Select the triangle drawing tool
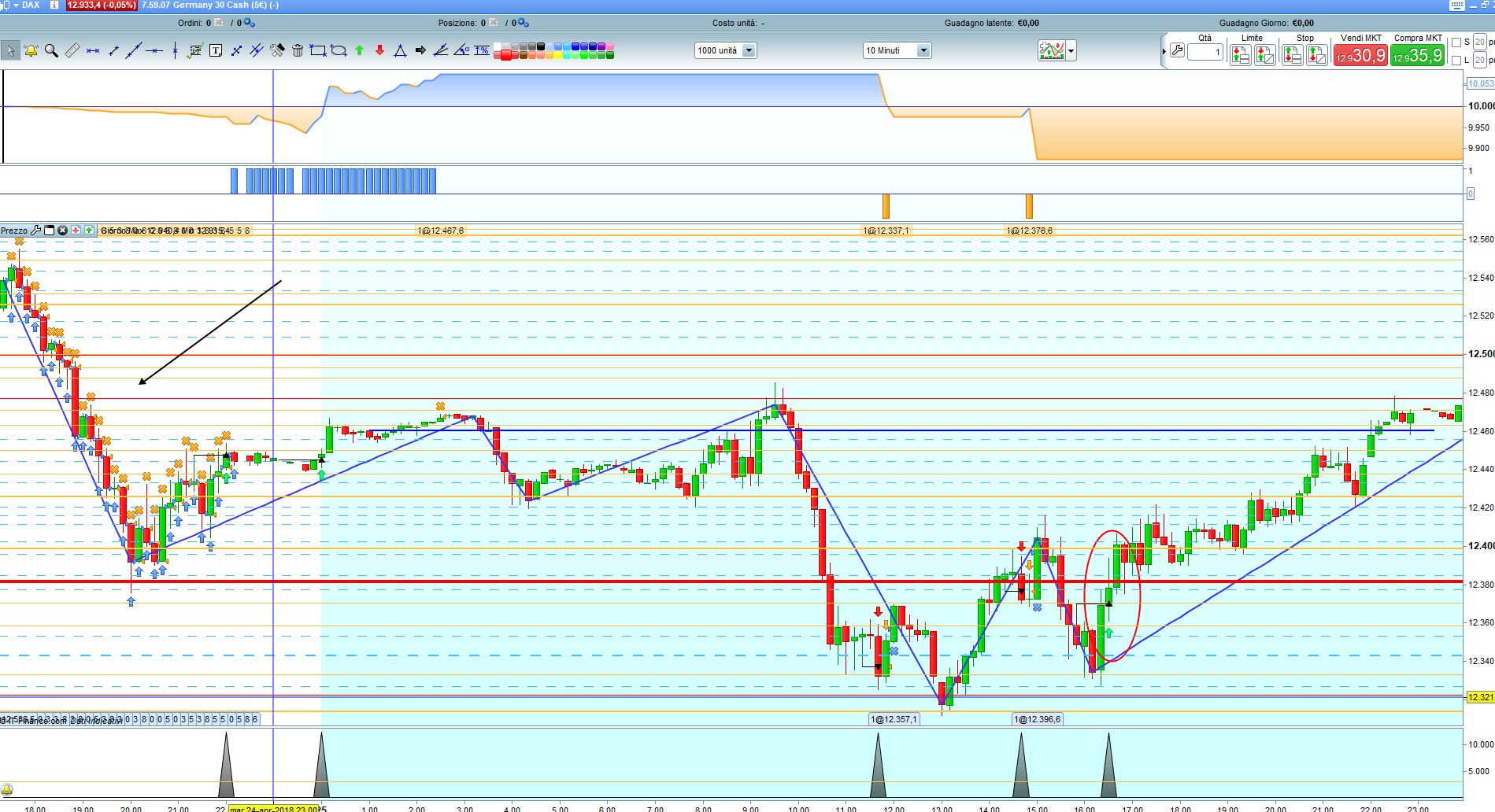The image size is (1495, 812). [x=400, y=51]
